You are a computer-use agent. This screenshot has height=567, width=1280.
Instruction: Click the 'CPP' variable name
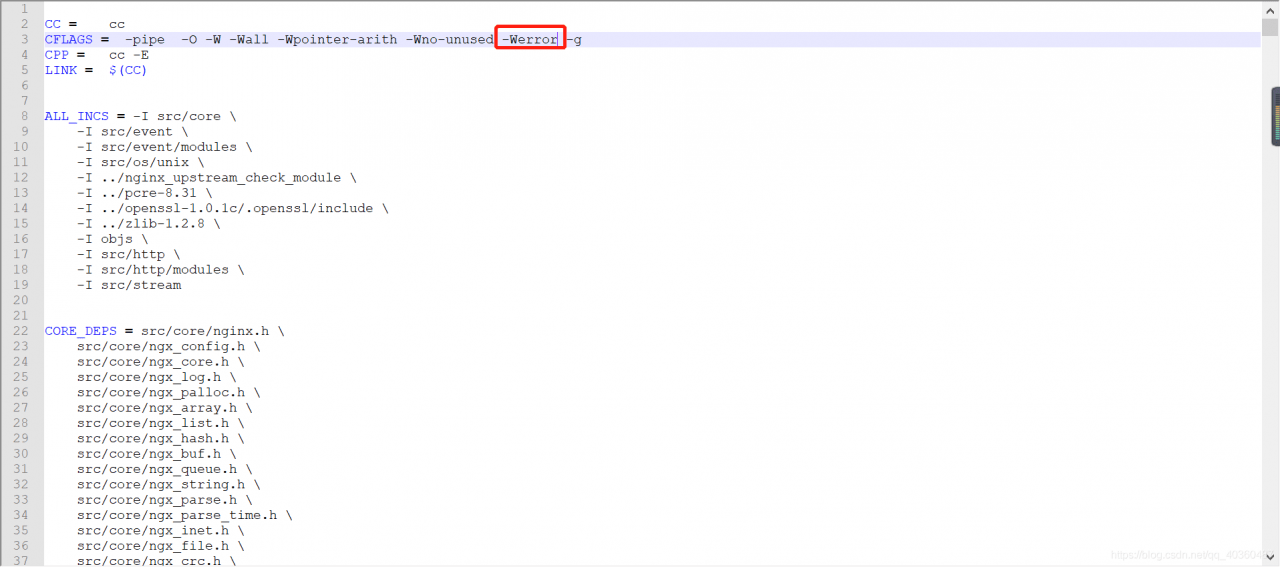click(56, 55)
